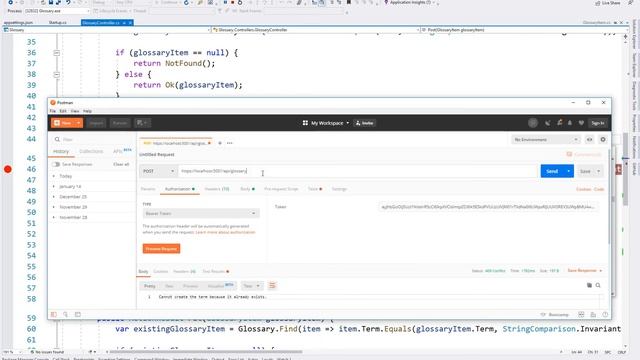
Task: Switch to the request Body tab
Action: [x=247, y=189]
